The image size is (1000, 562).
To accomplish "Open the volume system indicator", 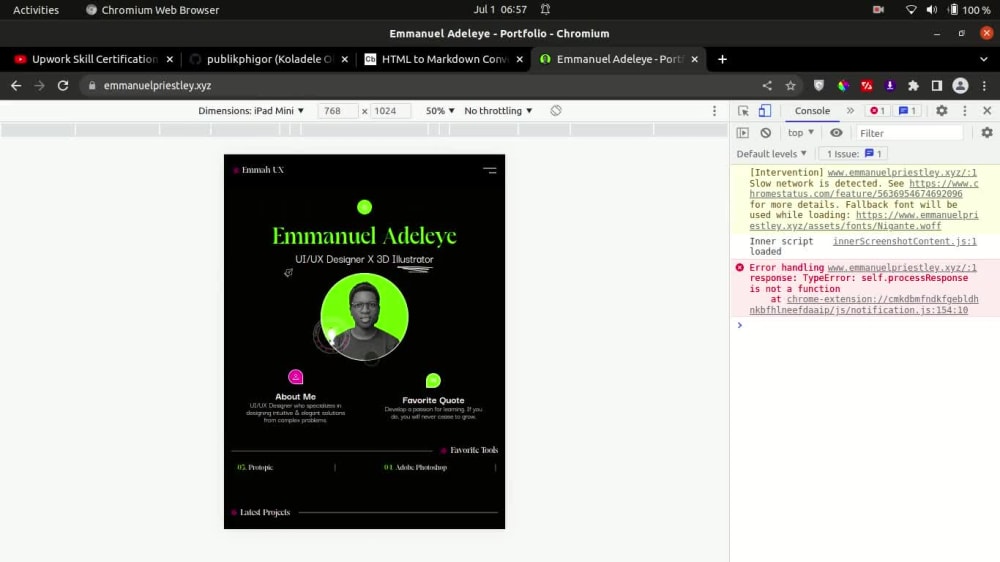I will point(932,10).
